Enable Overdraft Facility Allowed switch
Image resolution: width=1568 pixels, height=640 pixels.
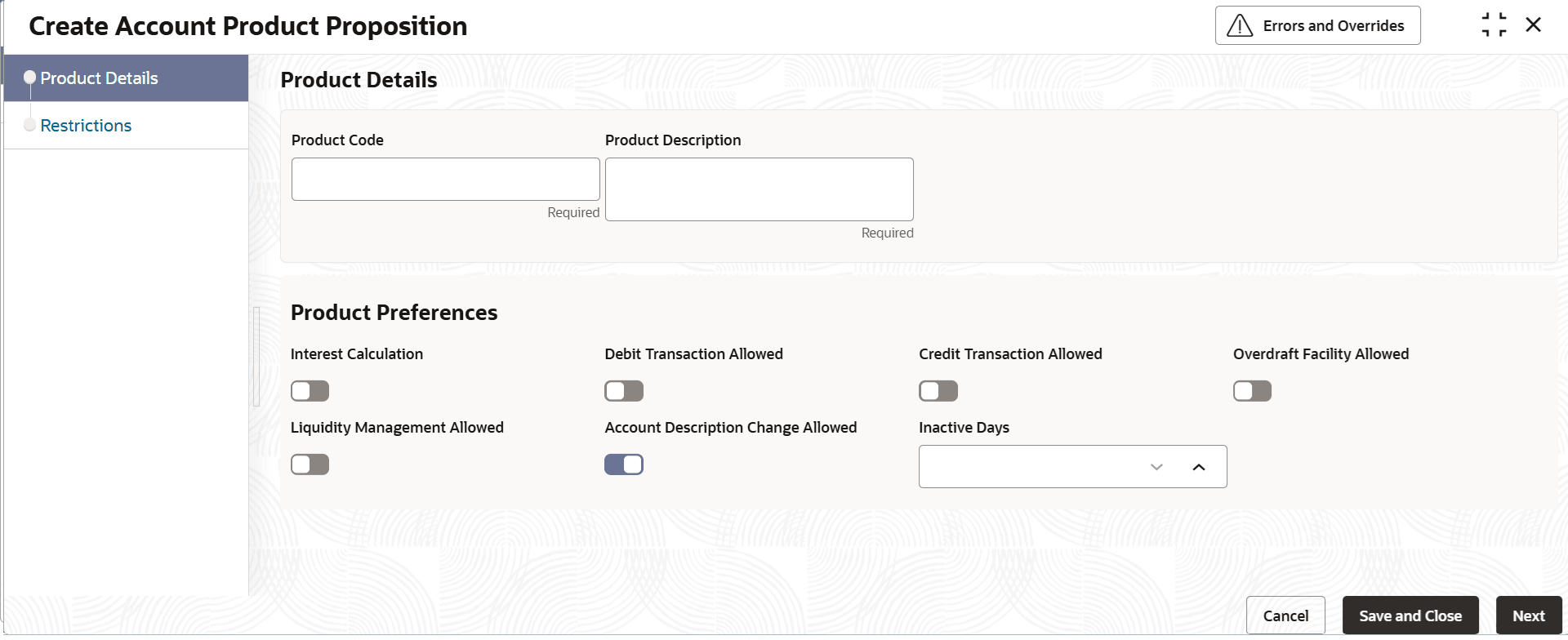1252,391
